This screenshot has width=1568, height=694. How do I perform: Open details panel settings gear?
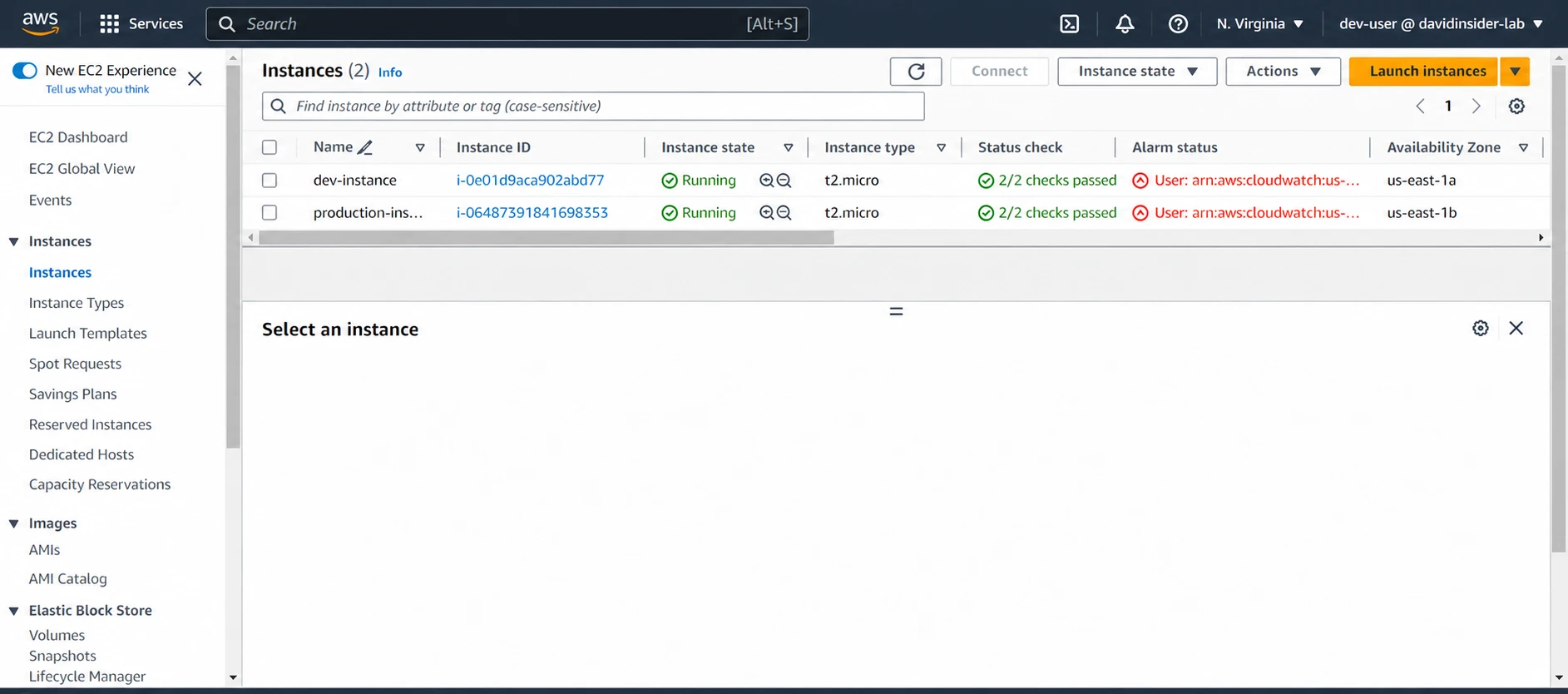coord(1481,328)
